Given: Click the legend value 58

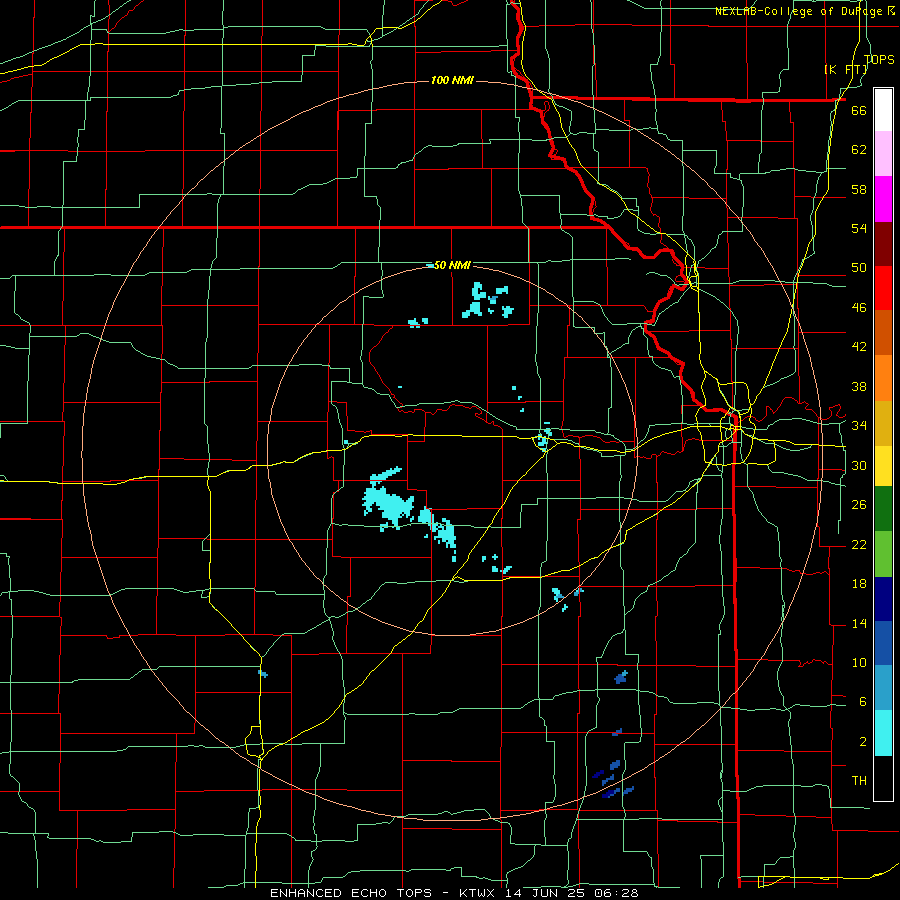Looking at the screenshot, I should (x=859, y=189).
